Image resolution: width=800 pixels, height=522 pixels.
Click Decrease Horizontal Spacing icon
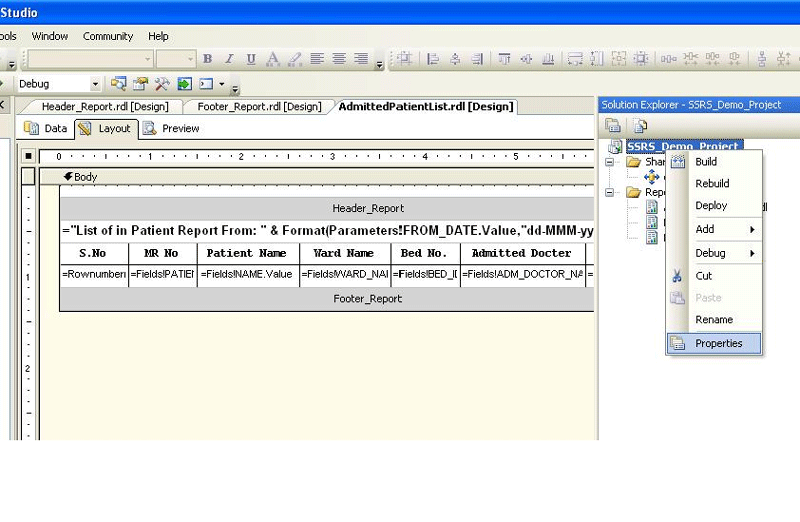tap(712, 59)
